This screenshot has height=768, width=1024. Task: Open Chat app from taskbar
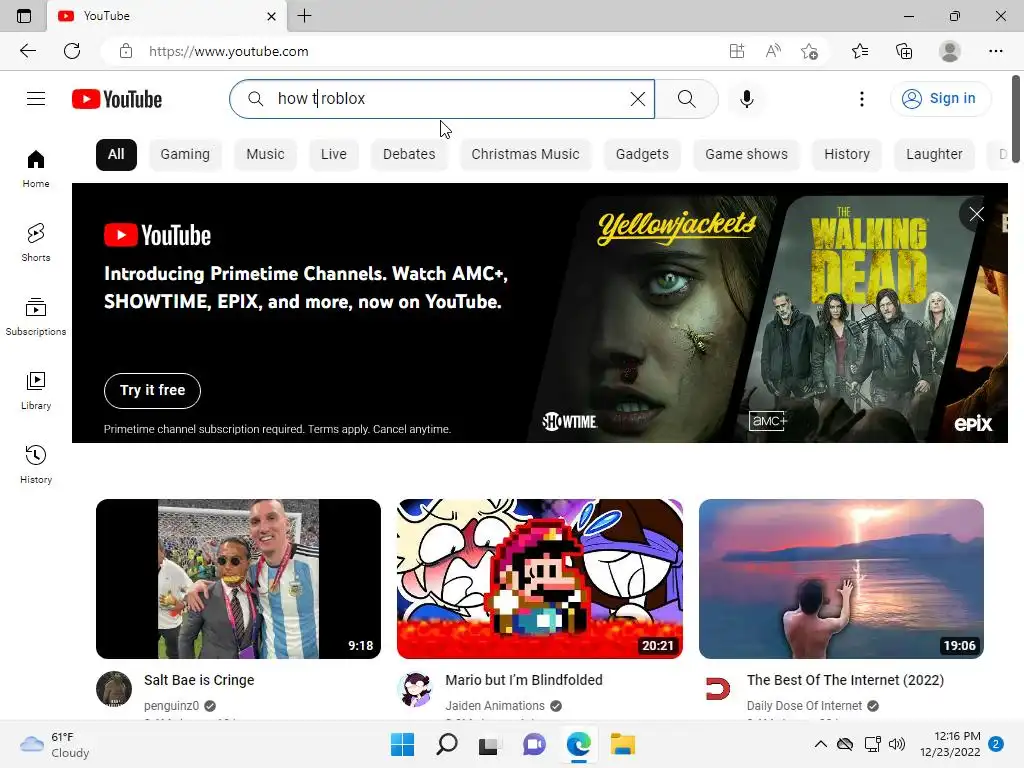tap(534, 744)
